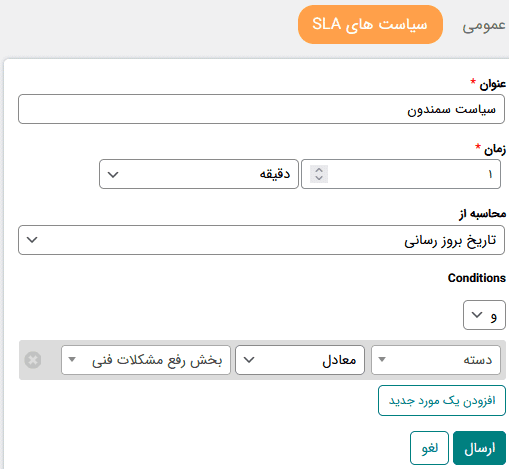Click the زمان number input field
The width and height of the screenshot is (510, 469).
coord(401,174)
